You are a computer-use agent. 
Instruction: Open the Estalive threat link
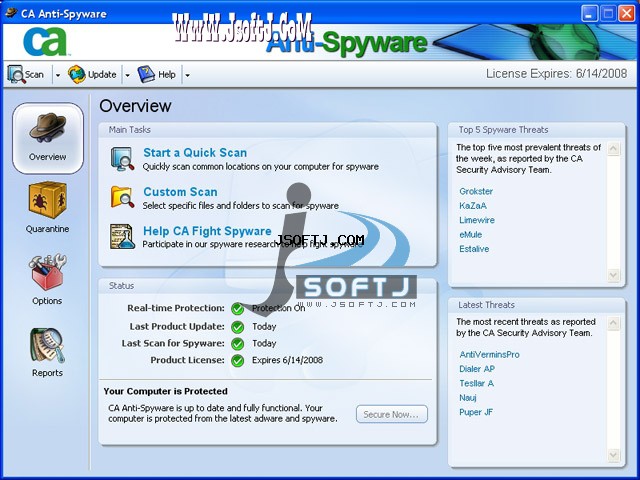[474, 249]
